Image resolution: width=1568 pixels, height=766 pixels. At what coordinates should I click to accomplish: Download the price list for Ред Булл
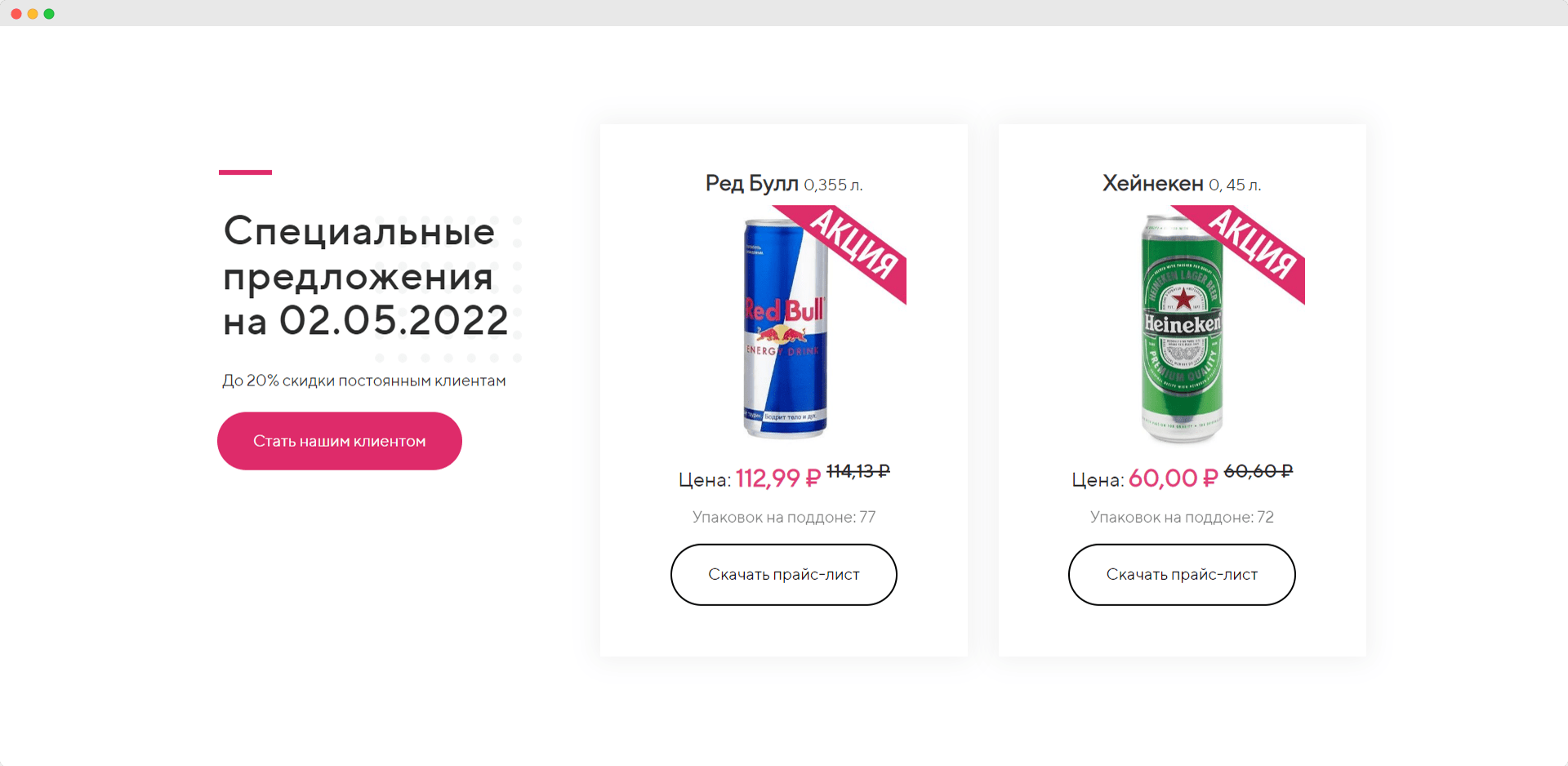pos(784,574)
